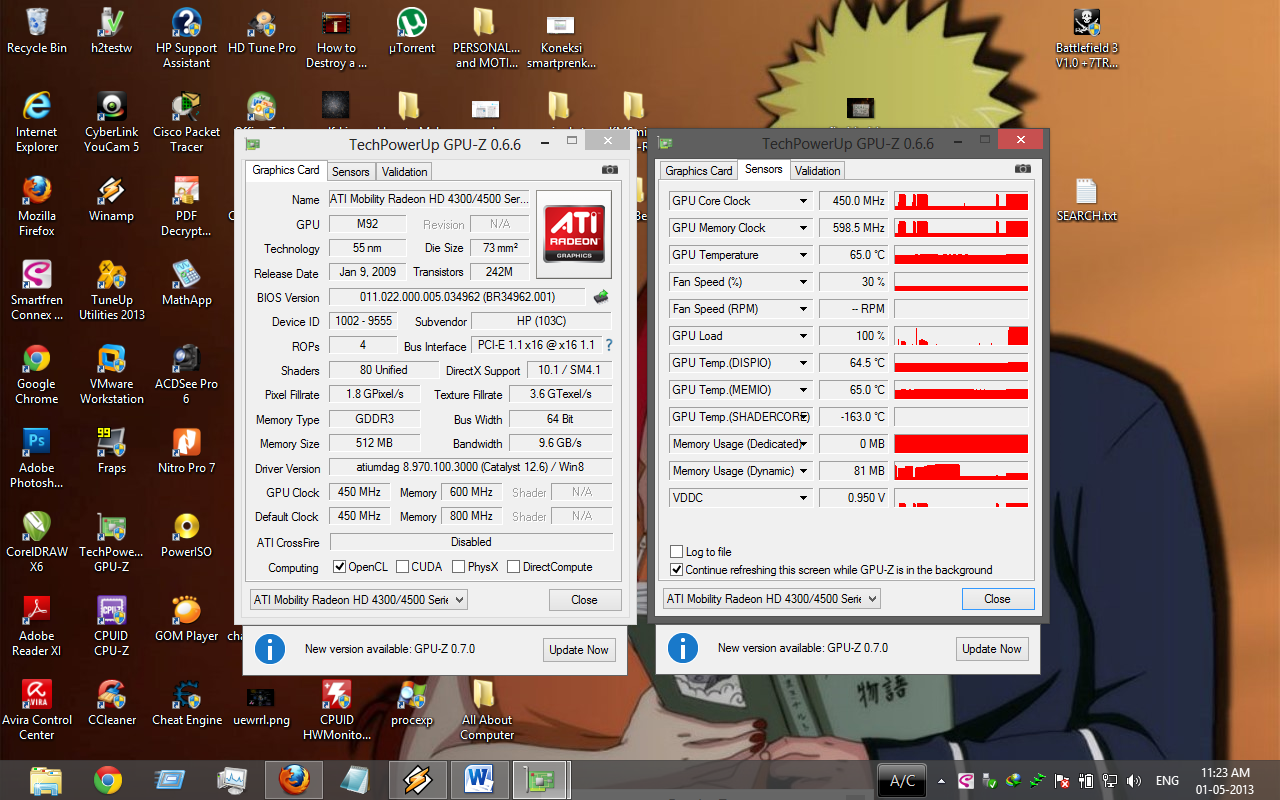
Task: Select Graphics Card tab in left GPU-Z window
Action: [x=286, y=170]
